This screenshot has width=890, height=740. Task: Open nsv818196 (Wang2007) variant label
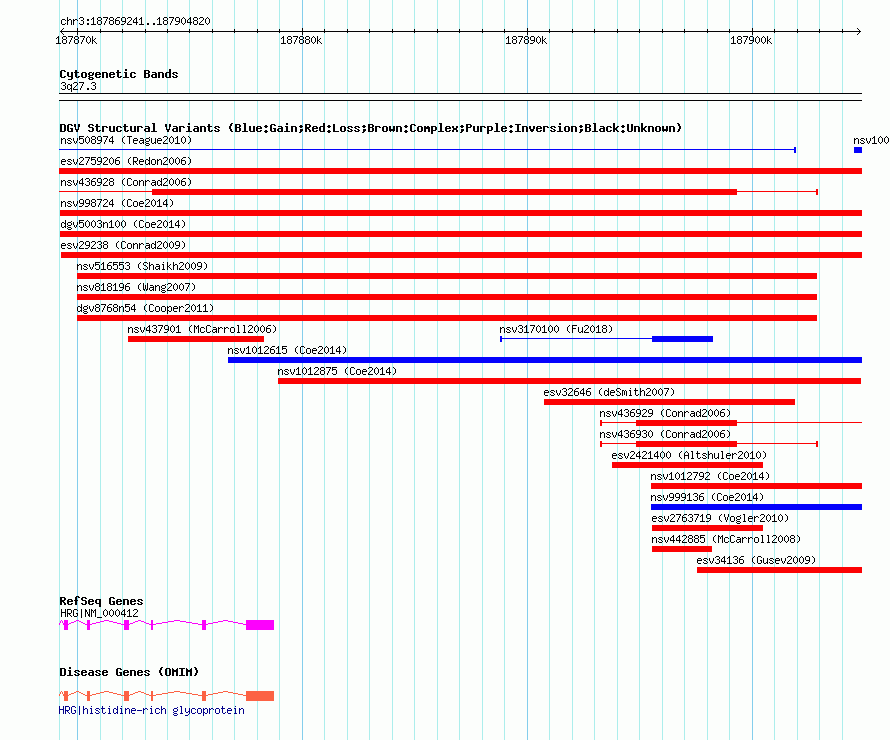pyautogui.click(x=136, y=287)
